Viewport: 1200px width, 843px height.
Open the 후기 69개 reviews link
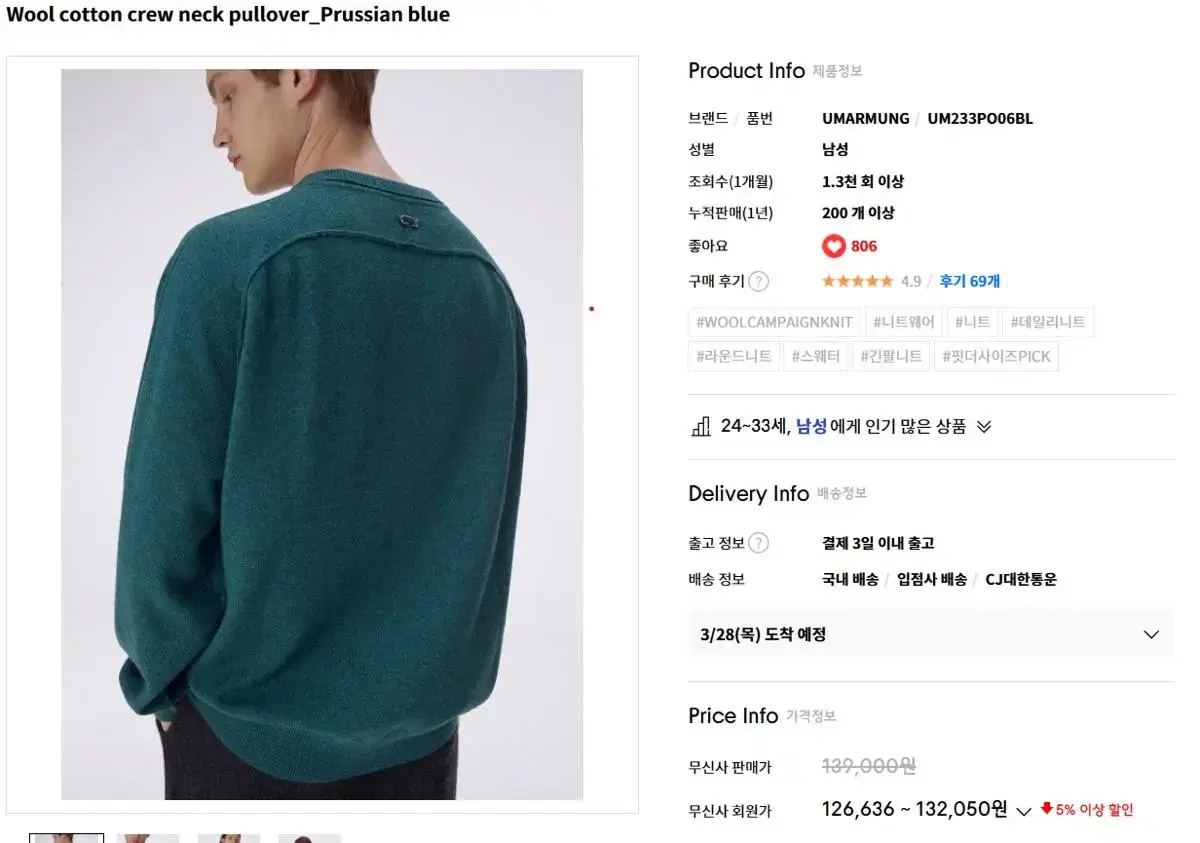click(969, 281)
